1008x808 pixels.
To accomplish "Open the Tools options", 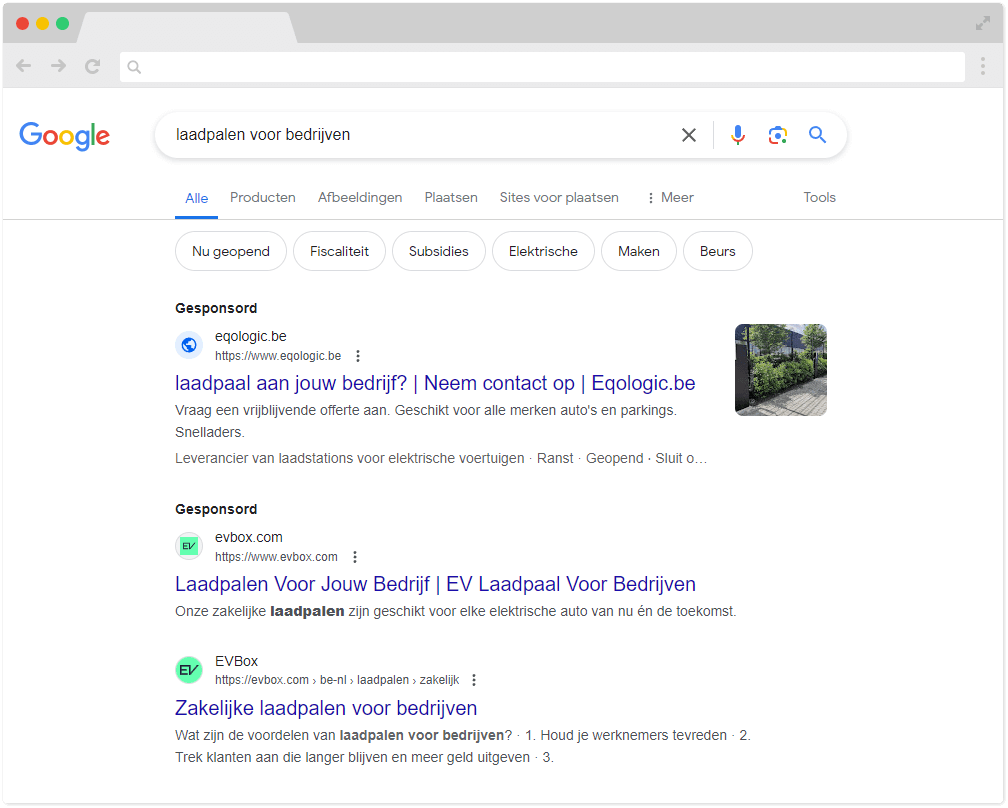I will click(x=819, y=197).
